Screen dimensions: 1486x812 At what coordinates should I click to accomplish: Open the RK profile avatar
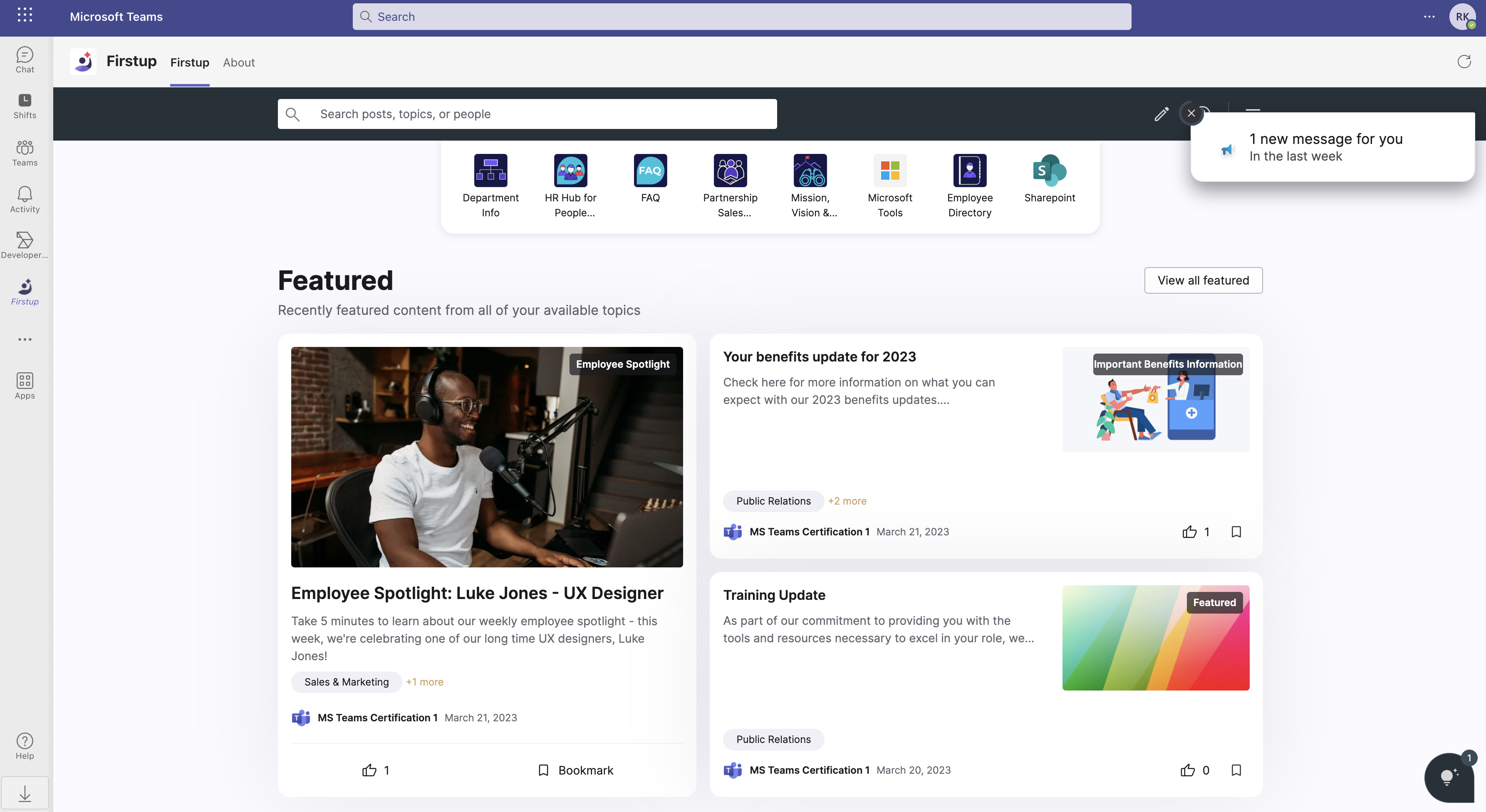coord(1462,17)
